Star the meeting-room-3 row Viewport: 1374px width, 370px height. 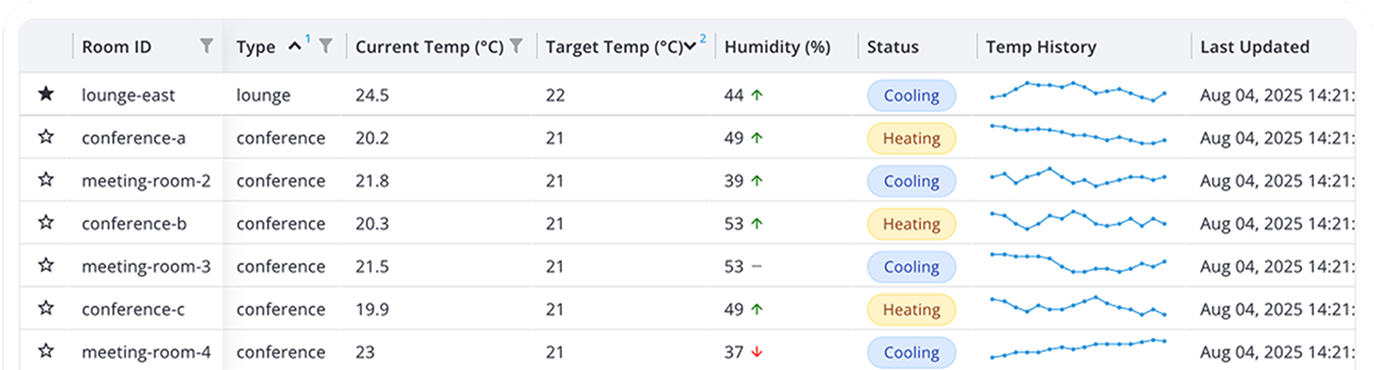pos(45,266)
